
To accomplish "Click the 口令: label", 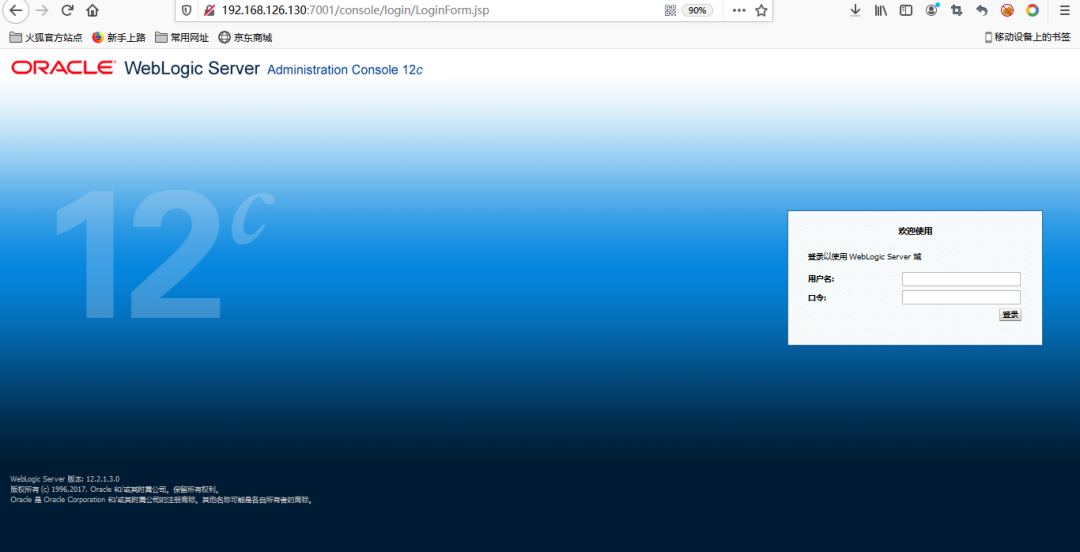I will 817,298.
